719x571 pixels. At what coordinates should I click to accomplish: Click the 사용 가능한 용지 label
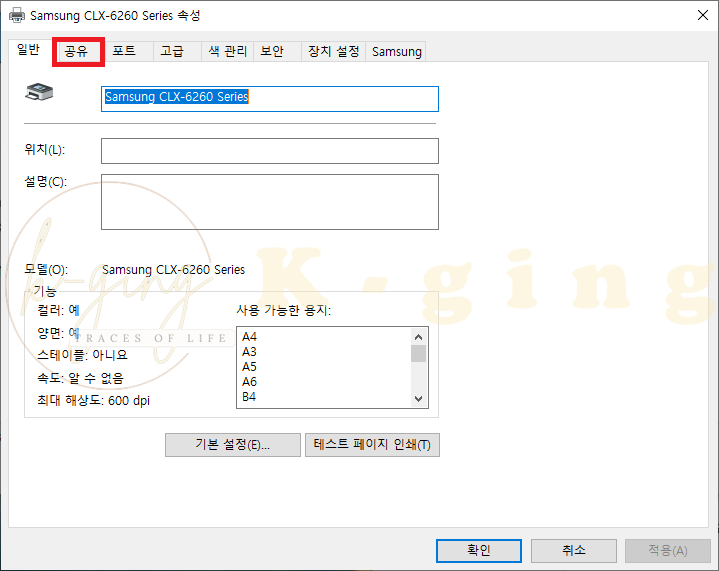tap(283, 310)
